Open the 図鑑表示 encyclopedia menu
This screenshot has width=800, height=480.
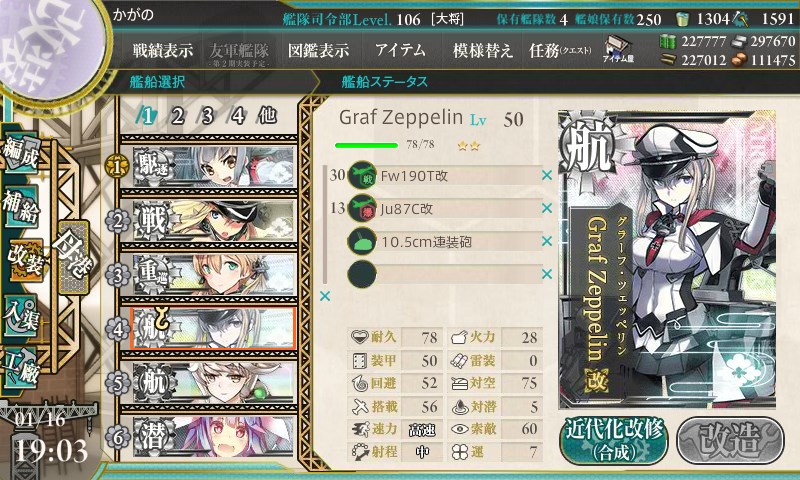[319, 50]
